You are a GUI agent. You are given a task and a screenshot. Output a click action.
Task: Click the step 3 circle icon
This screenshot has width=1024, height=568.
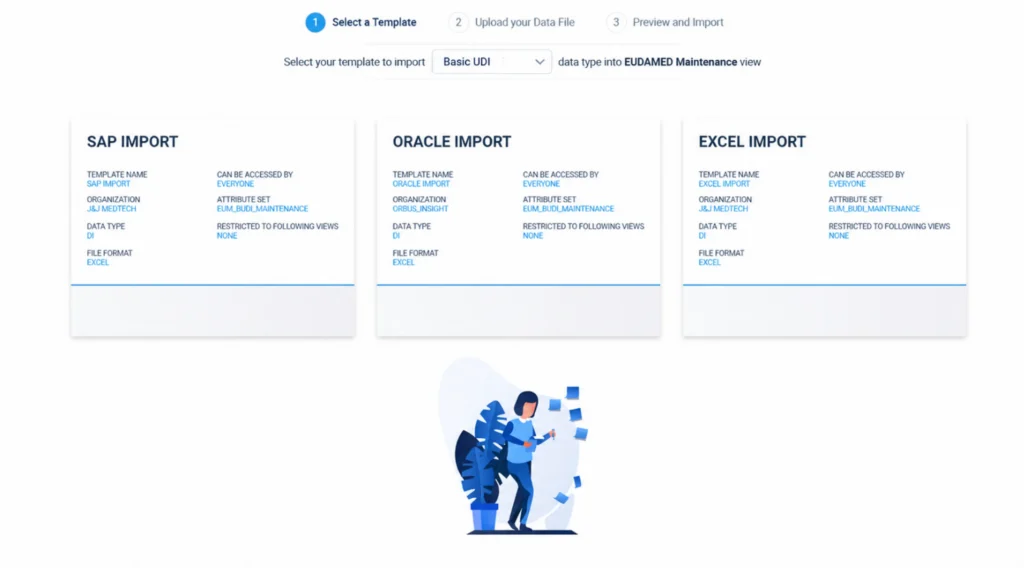tap(616, 22)
